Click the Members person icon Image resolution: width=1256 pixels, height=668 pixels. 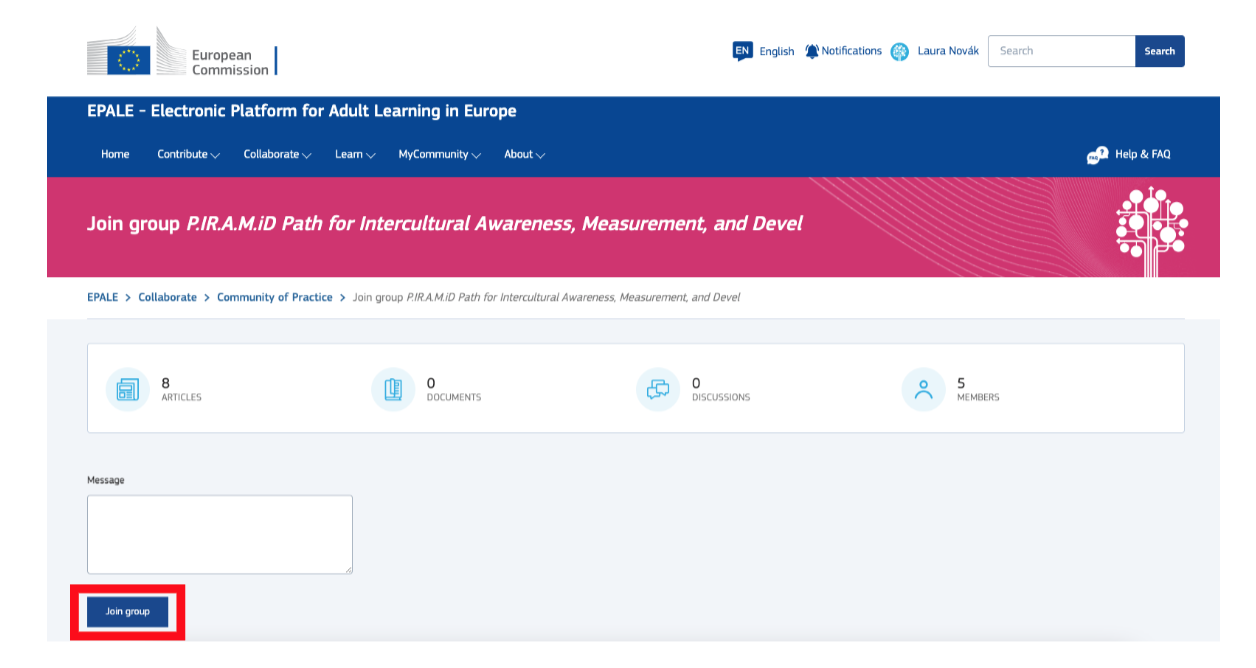[x=923, y=389]
